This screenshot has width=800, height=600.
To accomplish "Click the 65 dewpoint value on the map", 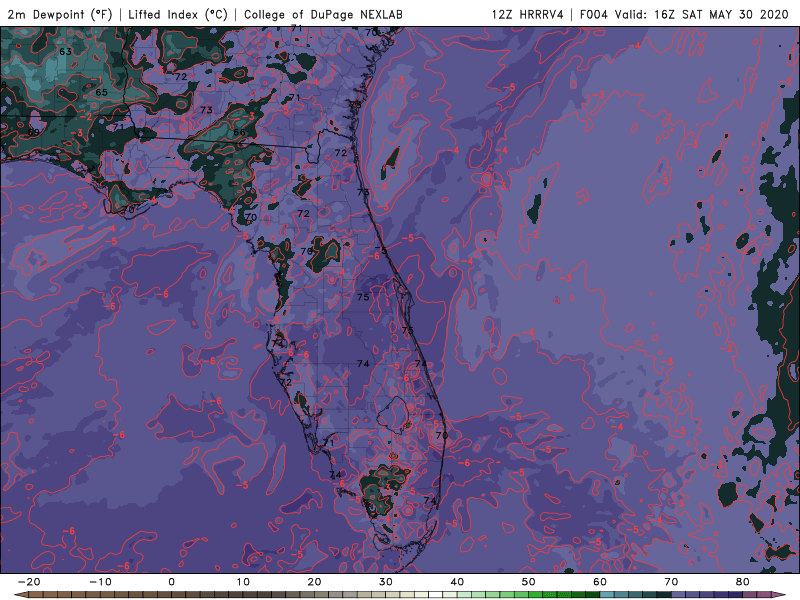I will pos(102,92).
